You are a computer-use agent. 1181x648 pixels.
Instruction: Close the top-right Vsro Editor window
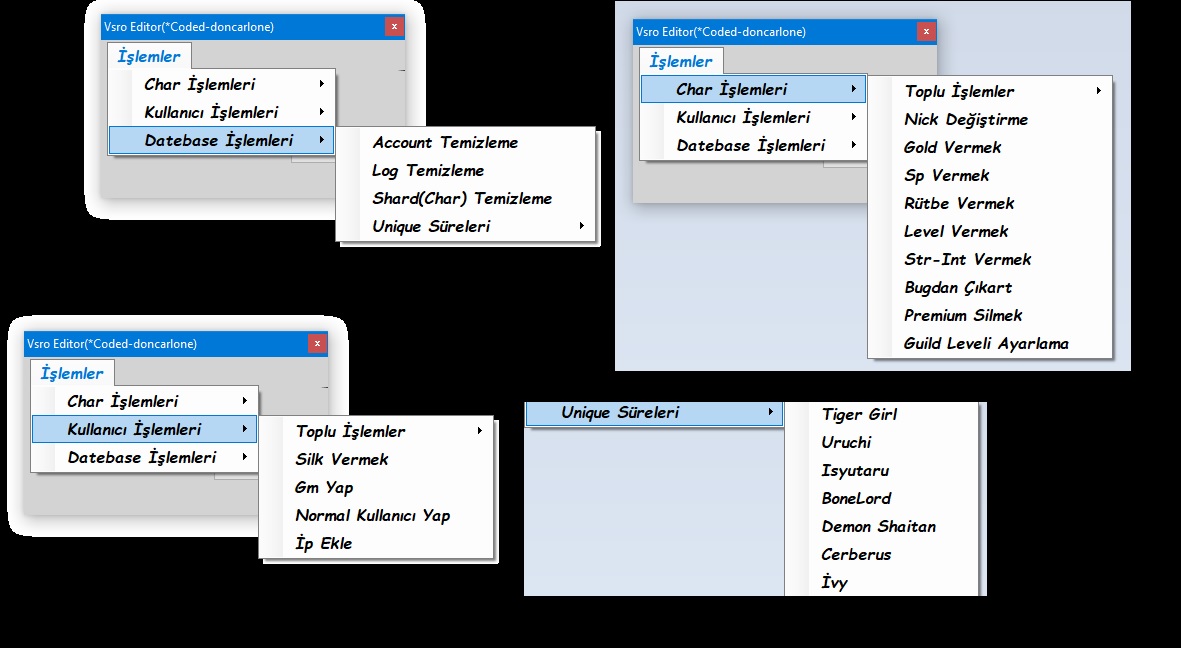coord(926,32)
